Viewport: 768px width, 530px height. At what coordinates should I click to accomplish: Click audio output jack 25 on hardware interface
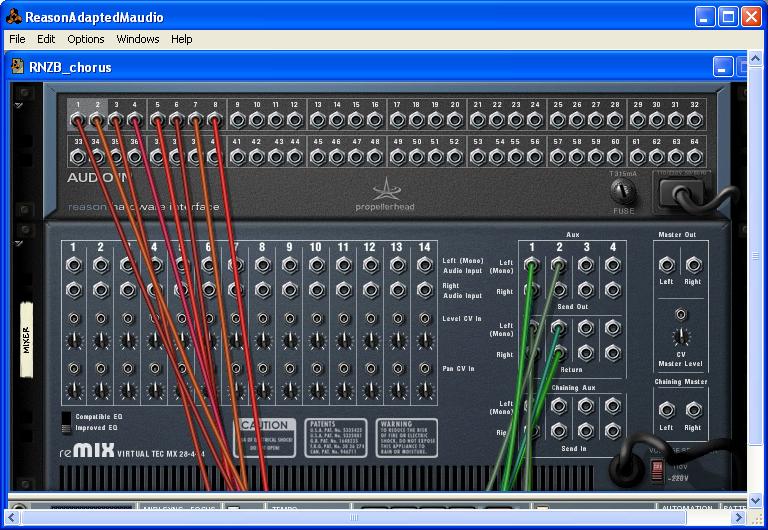pos(558,120)
